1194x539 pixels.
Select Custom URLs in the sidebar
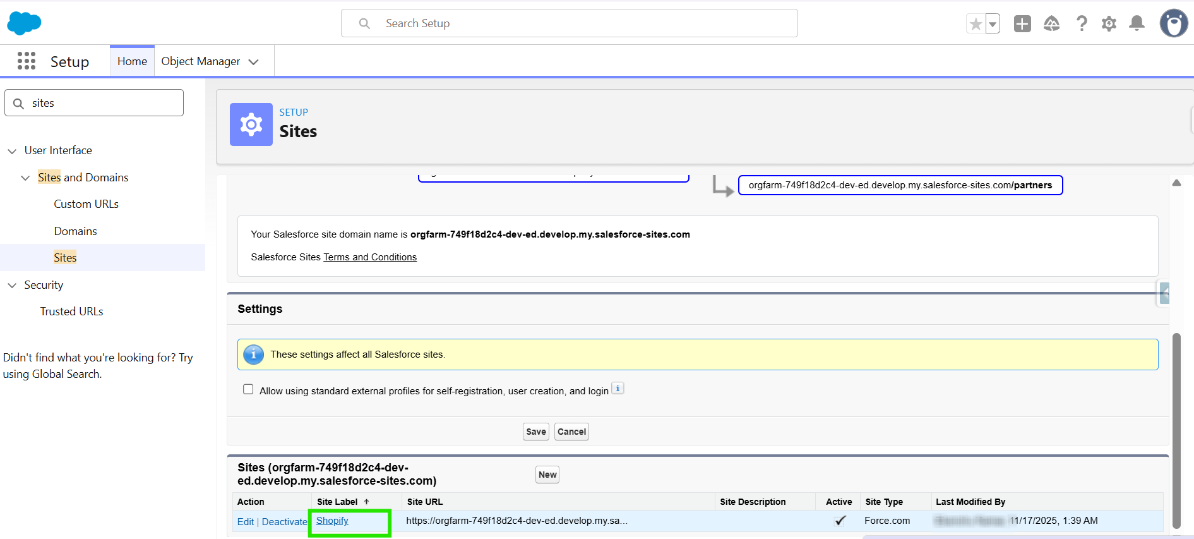(86, 204)
